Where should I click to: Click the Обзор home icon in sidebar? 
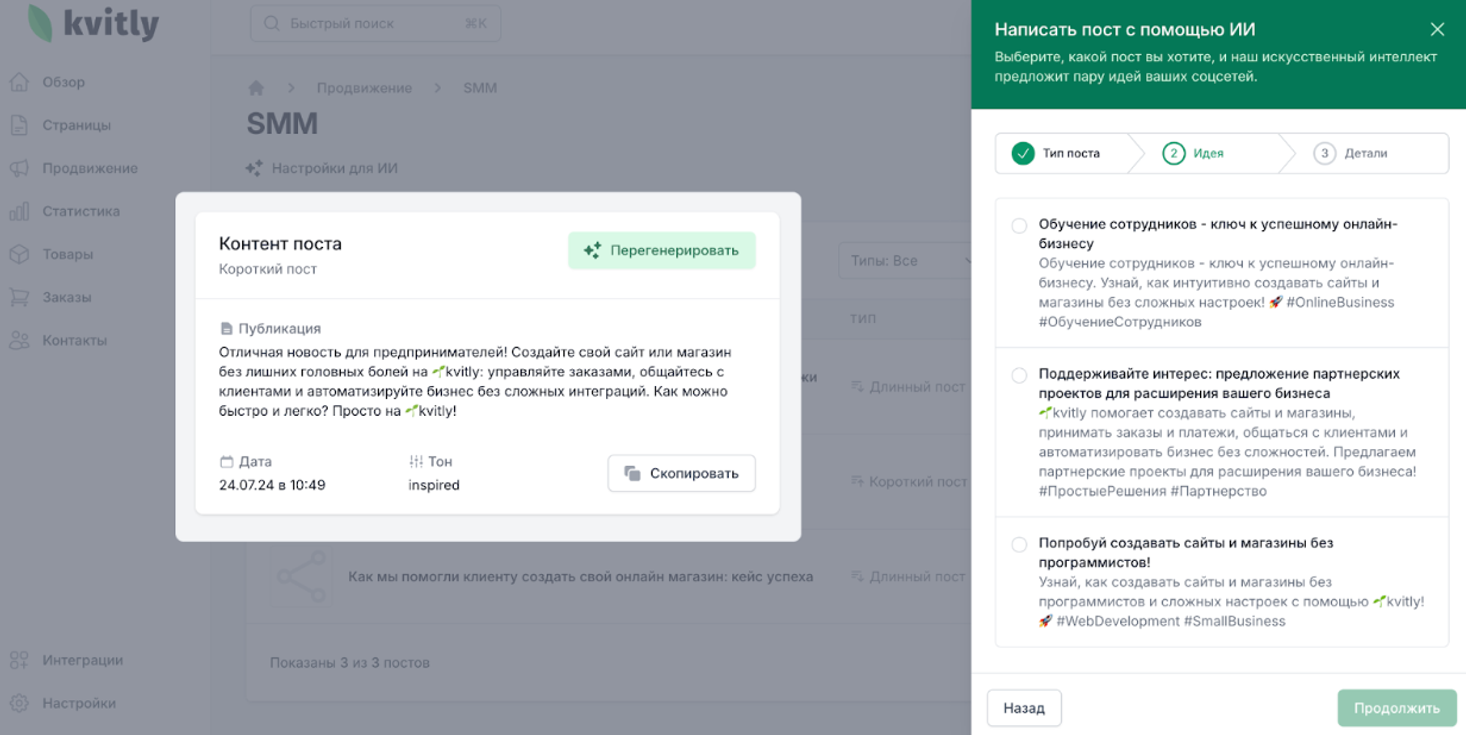pos(19,82)
